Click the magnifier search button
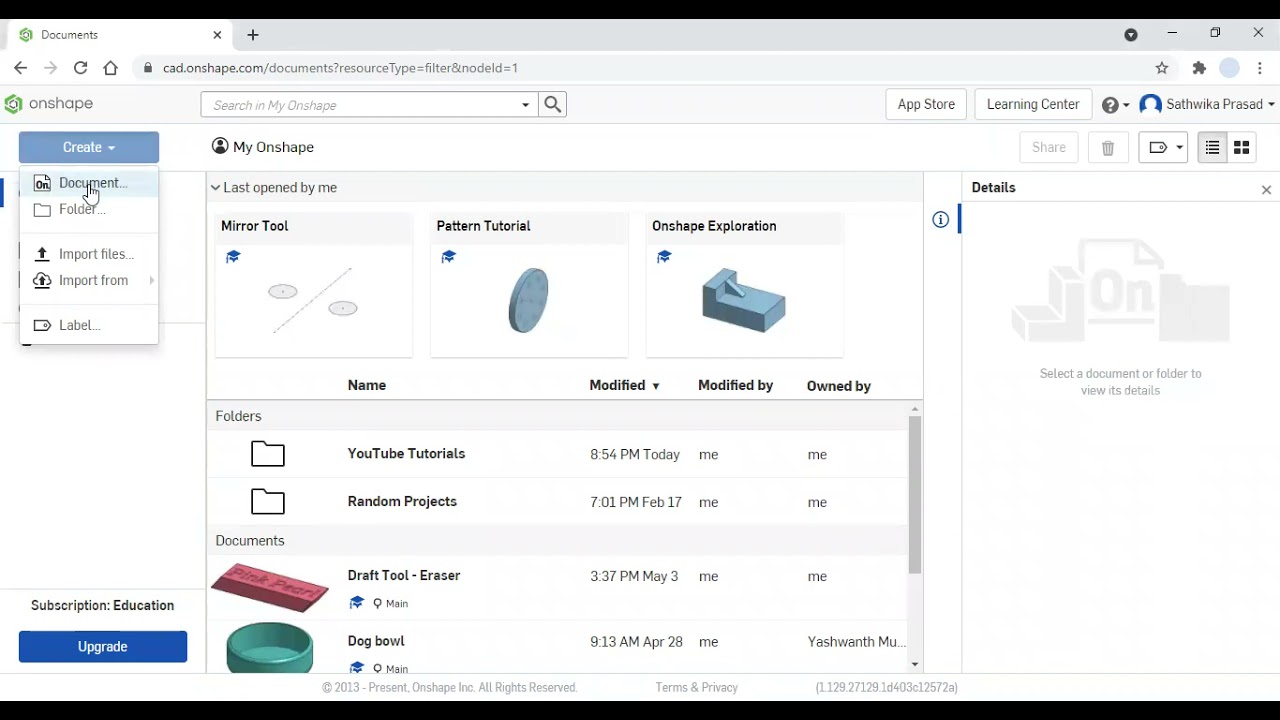This screenshot has width=1280, height=720. coord(553,104)
